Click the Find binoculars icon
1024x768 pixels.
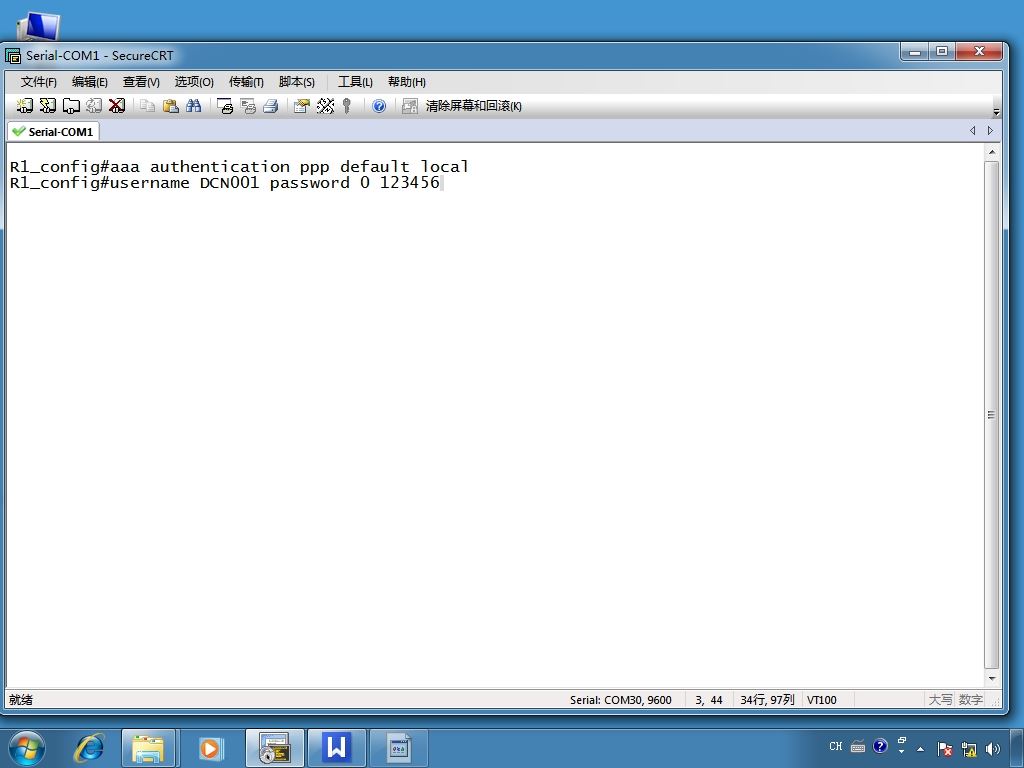tap(193, 106)
